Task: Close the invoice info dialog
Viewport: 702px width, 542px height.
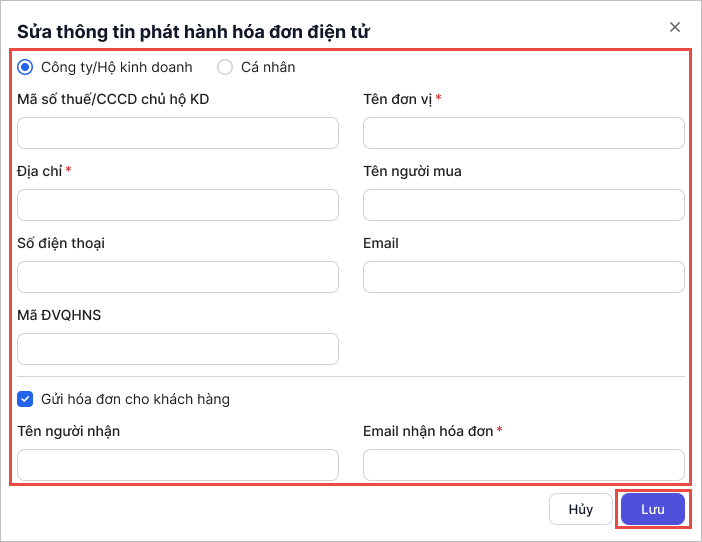Action: pyautogui.click(x=675, y=28)
